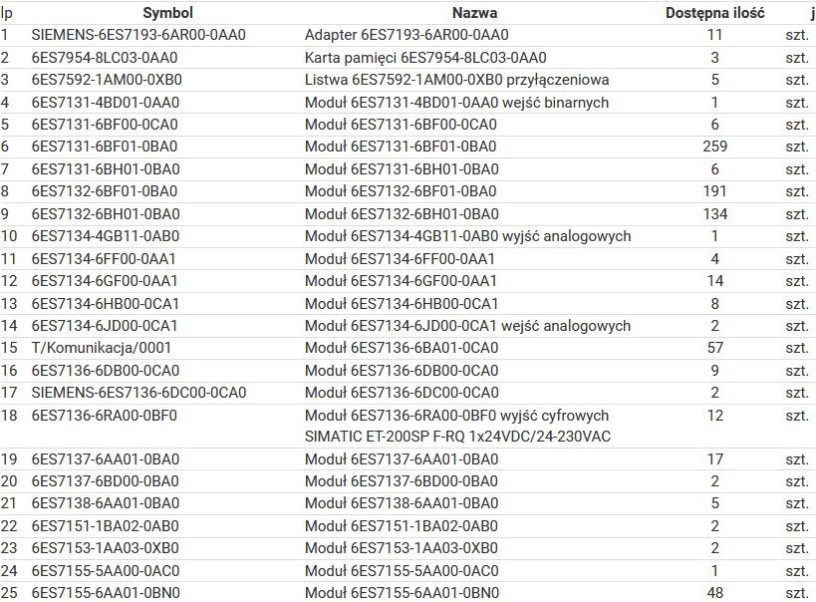Click Listwa 6ES7592-1AM00-0XB0 przyłączeniowa entry

click(x=457, y=80)
